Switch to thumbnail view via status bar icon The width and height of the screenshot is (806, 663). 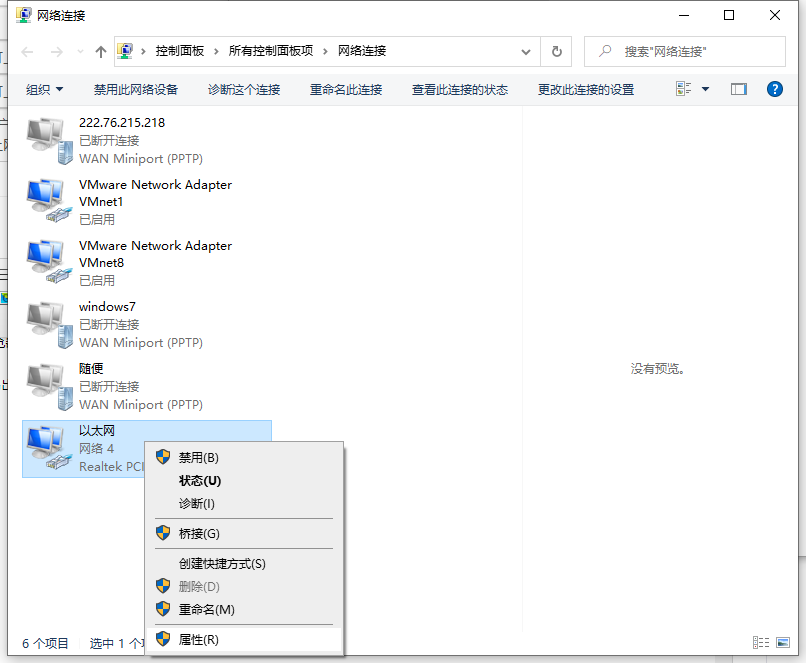pos(784,643)
